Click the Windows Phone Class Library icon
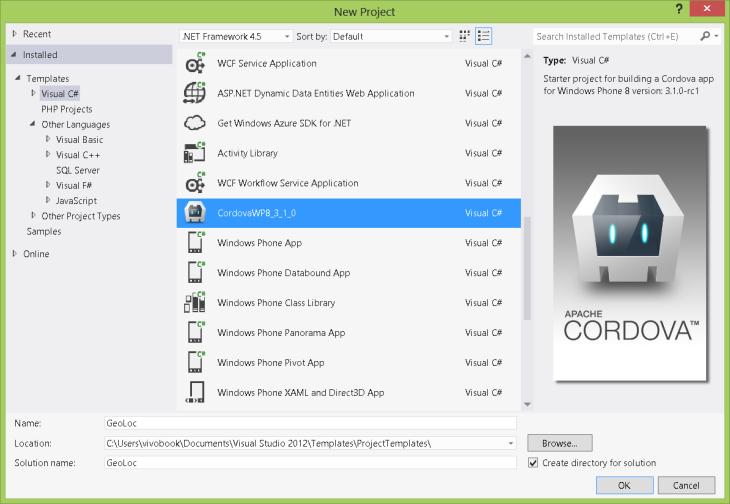The height and width of the screenshot is (504, 730). (x=195, y=302)
